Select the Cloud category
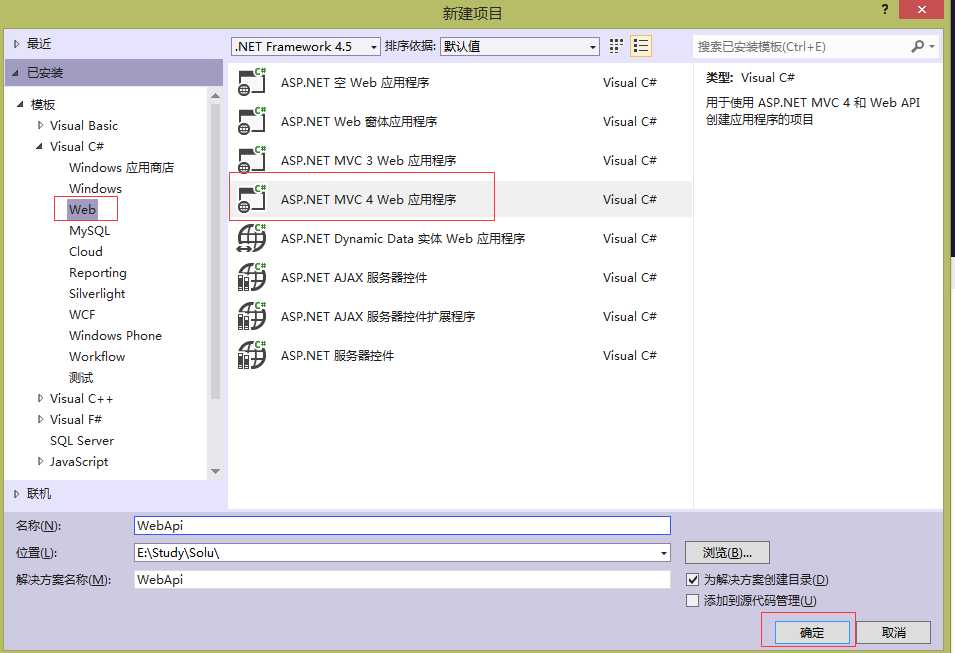The width and height of the screenshot is (955, 653). pyautogui.click(x=86, y=252)
